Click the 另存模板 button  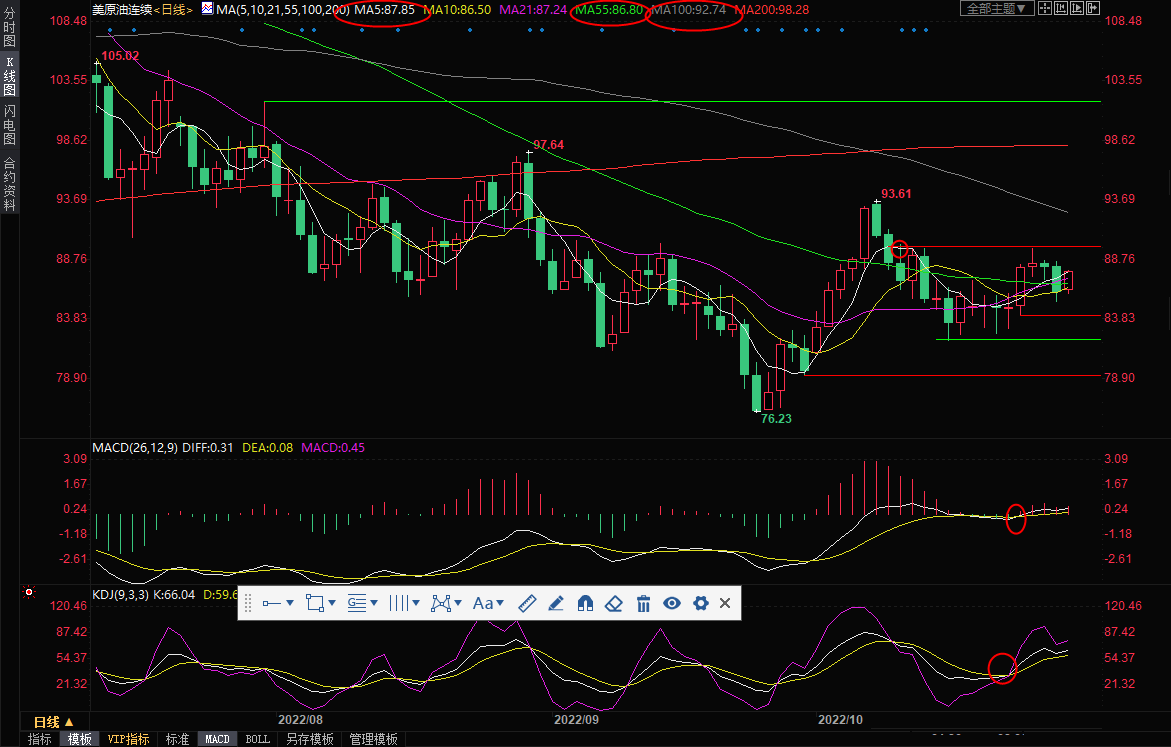tap(309, 739)
